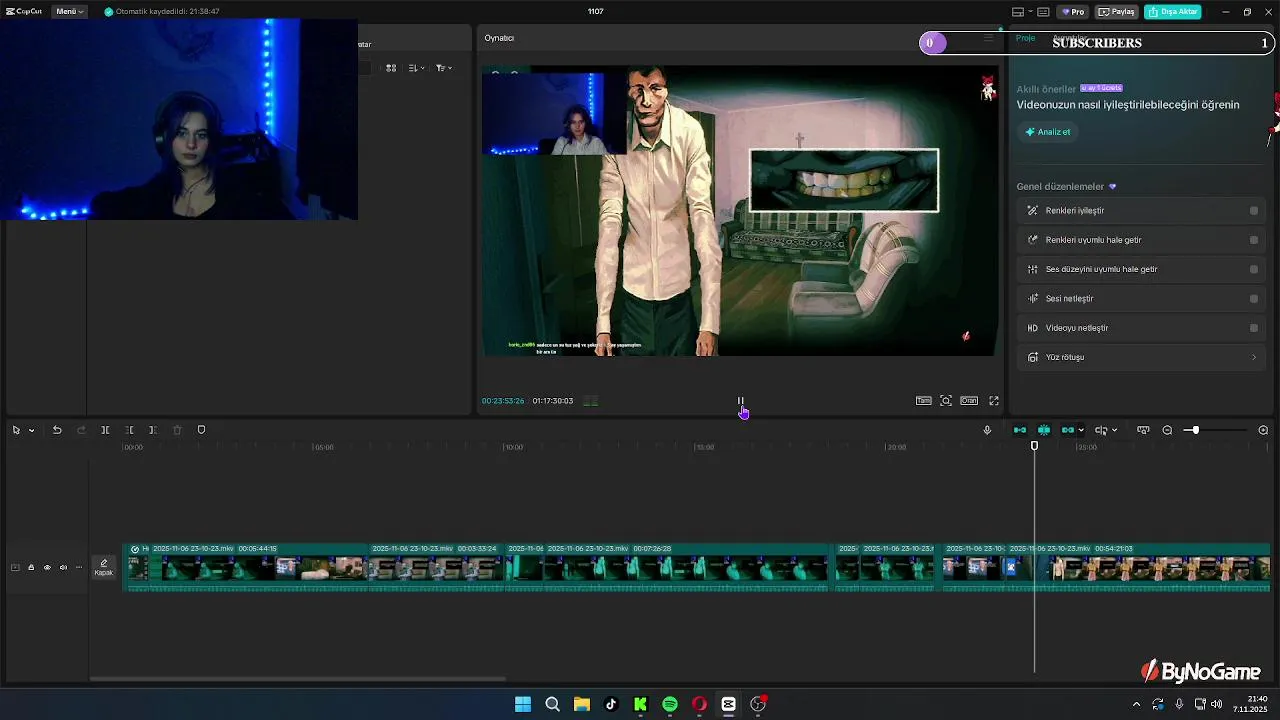Select the clip labeled 00:03:33:24
The image size is (1280, 720).
pos(436,568)
